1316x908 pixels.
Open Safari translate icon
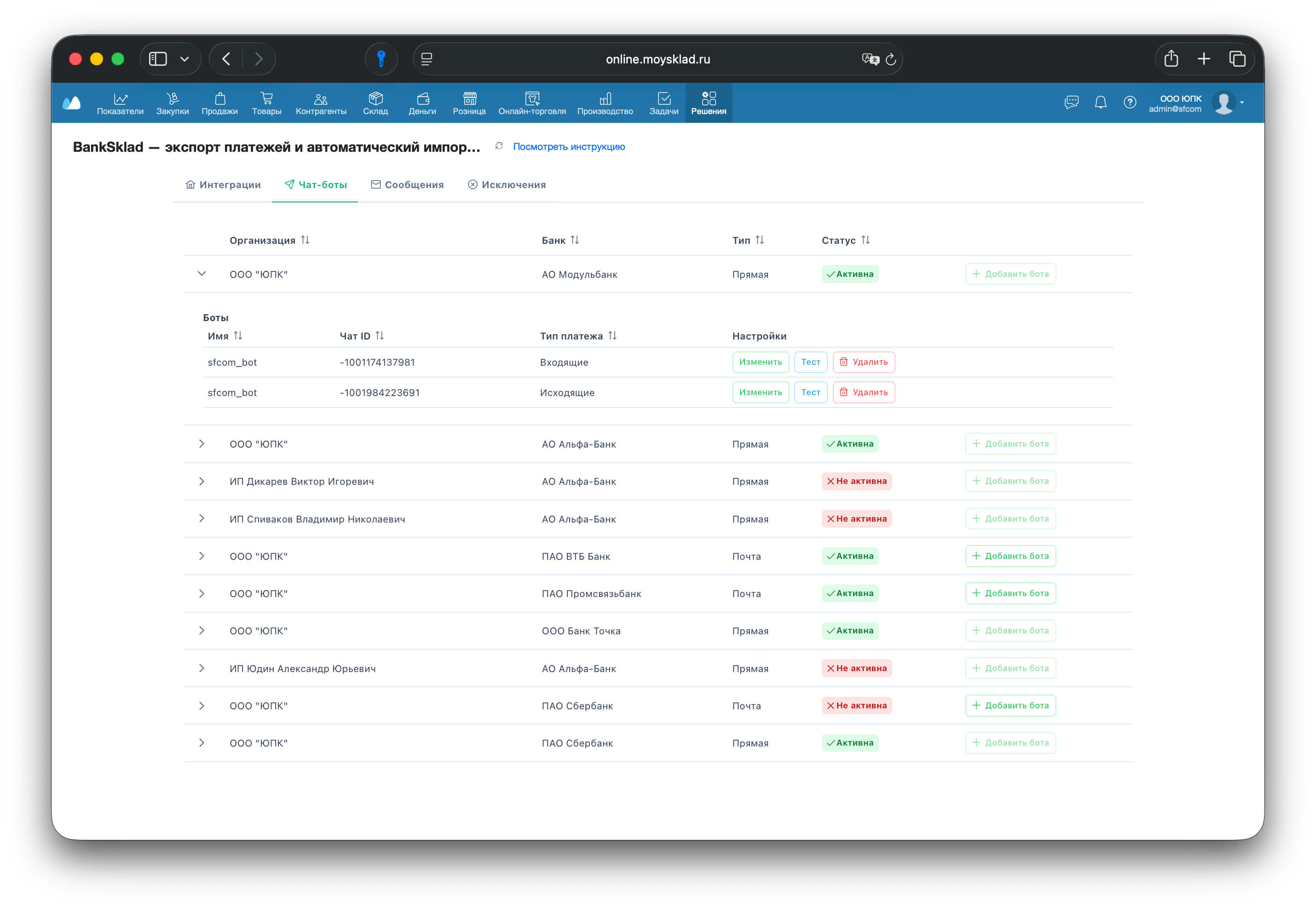[x=870, y=59]
